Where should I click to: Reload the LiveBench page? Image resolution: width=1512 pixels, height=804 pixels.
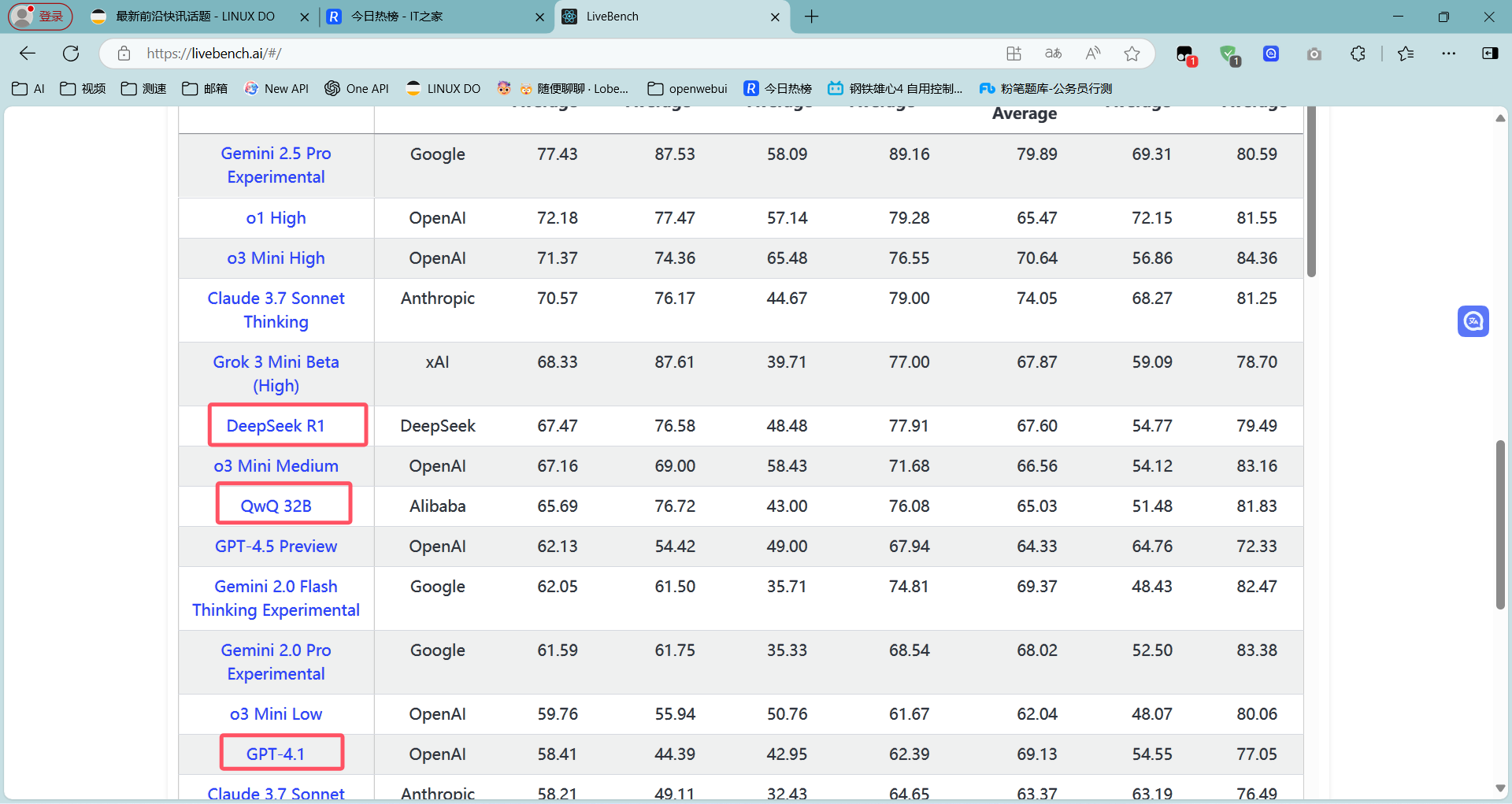point(71,54)
